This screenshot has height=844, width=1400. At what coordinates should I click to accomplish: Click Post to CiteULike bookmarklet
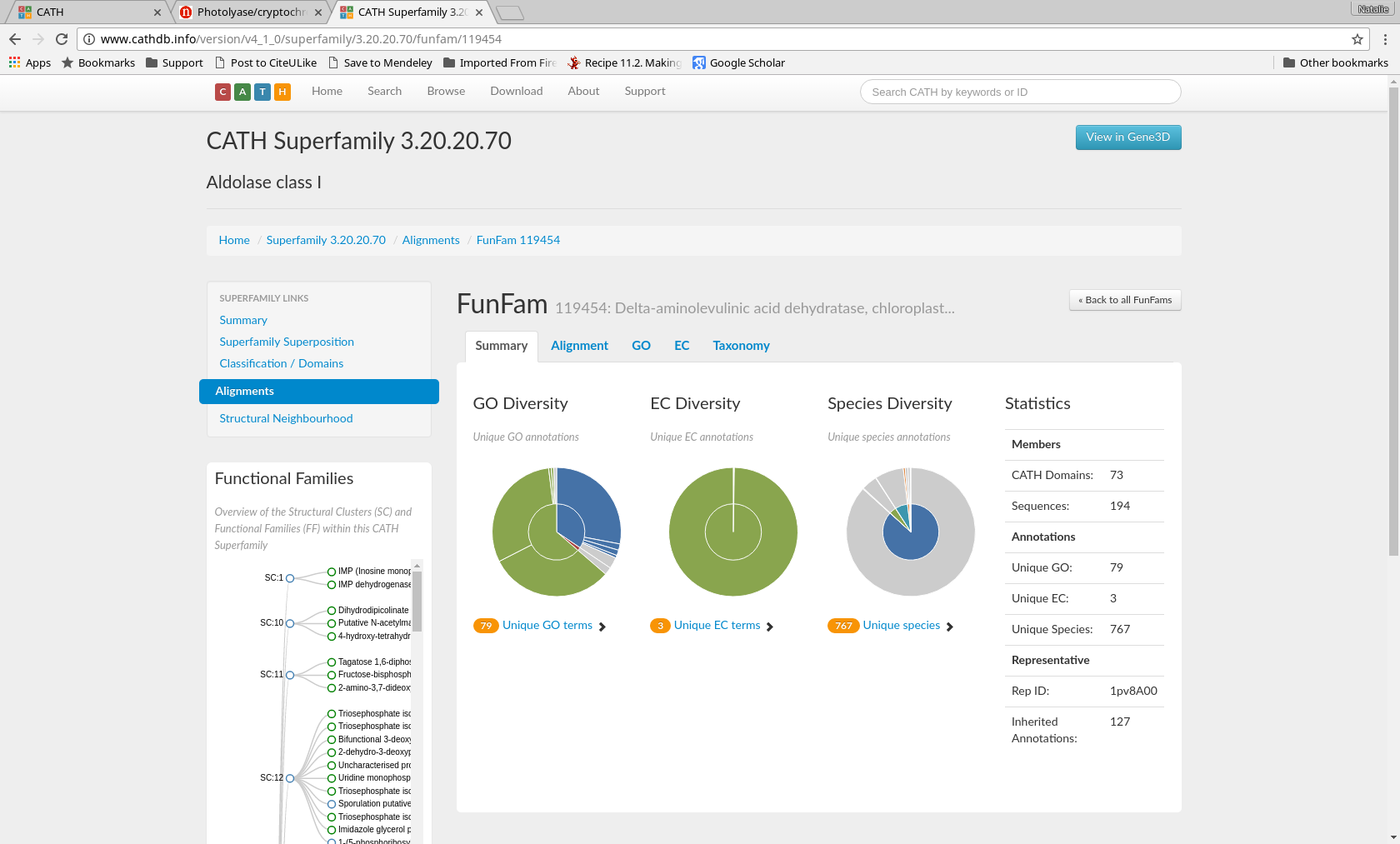(266, 62)
